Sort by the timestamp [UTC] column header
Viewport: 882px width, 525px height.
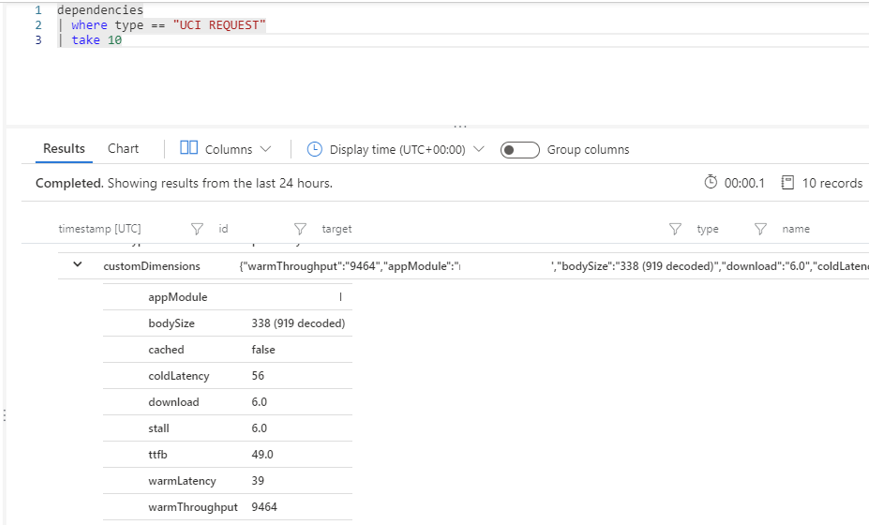(100, 228)
